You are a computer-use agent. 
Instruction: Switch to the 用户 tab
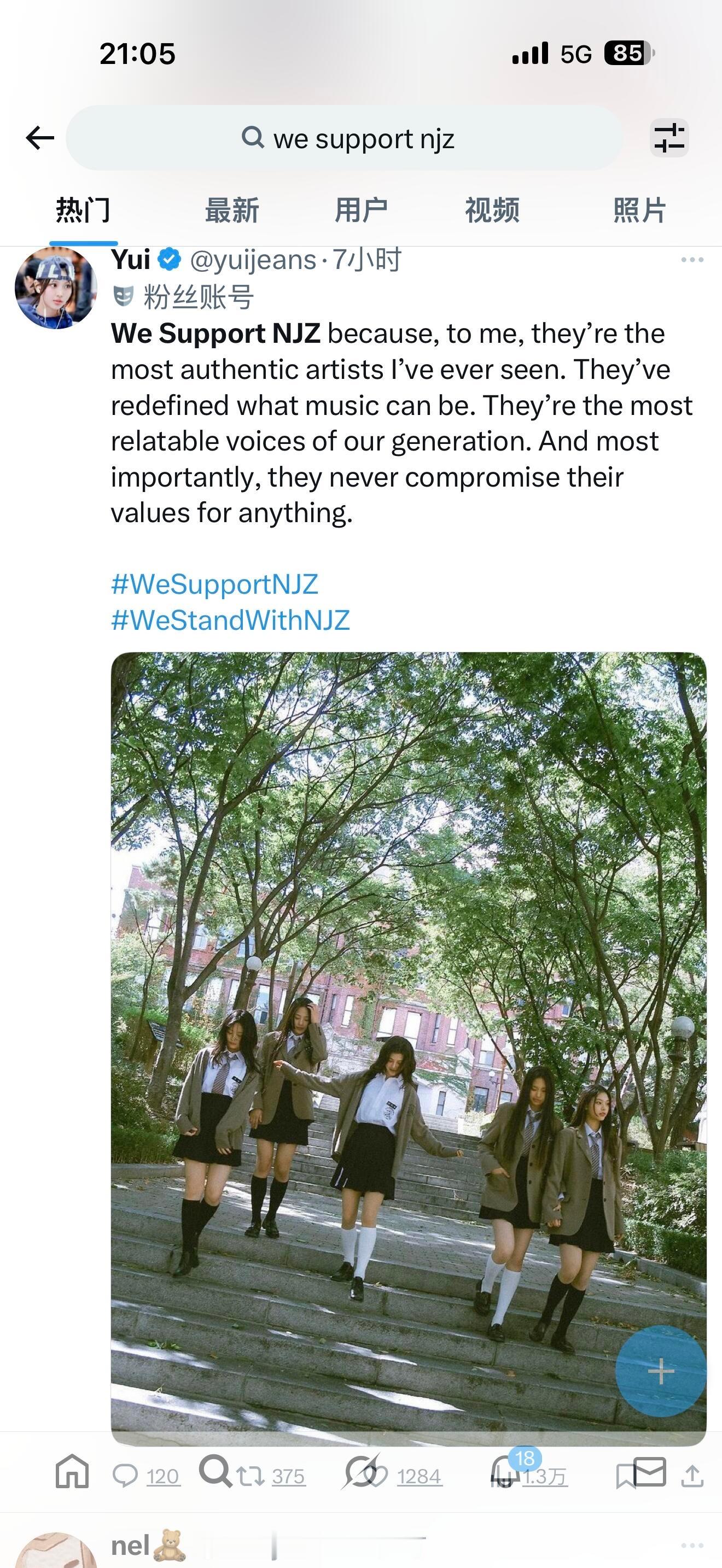362,210
